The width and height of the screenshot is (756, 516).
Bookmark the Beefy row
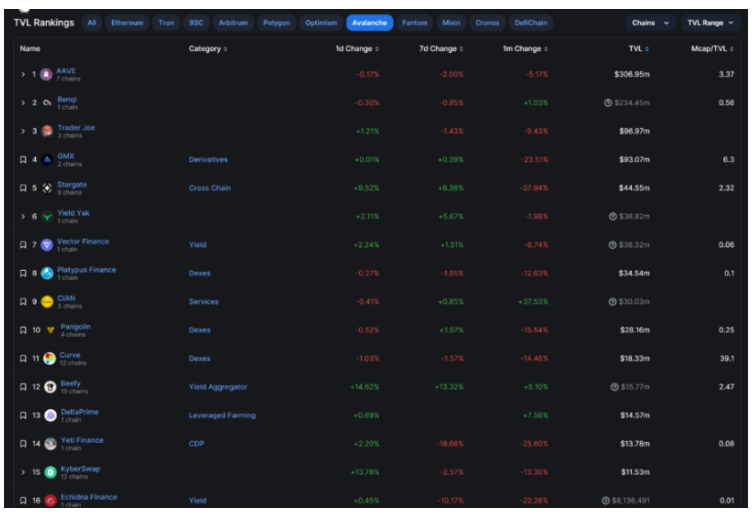point(23,387)
